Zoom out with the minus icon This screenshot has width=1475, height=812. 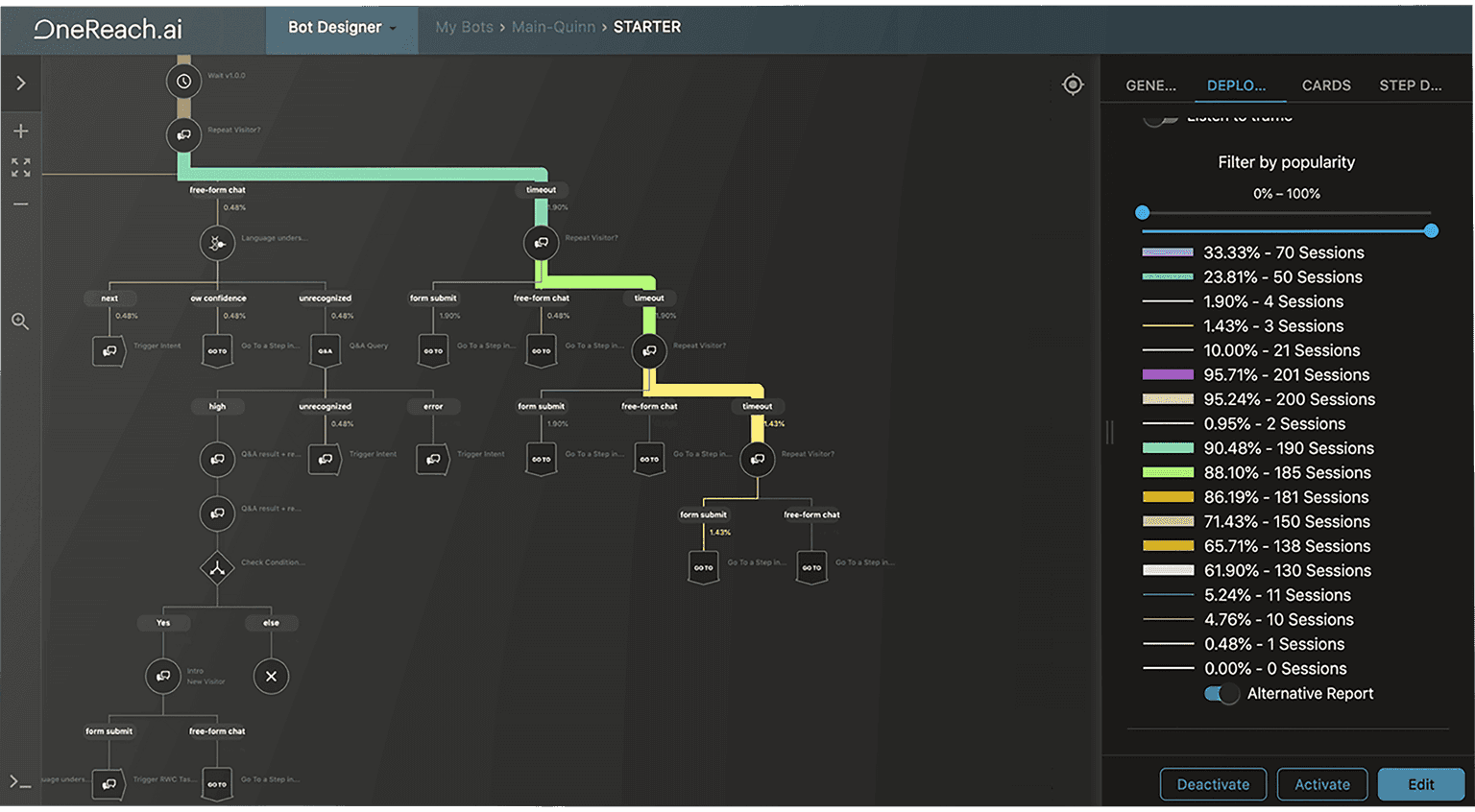(21, 203)
